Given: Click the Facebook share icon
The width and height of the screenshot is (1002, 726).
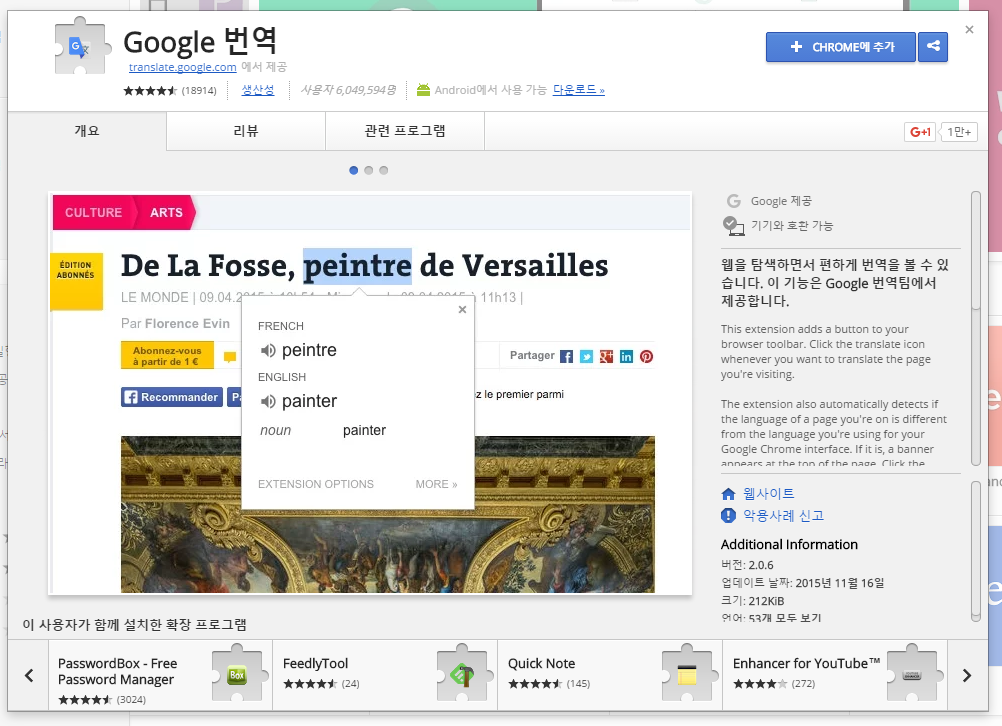Looking at the screenshot, I should pyautogui.click(x=566, y=357).
